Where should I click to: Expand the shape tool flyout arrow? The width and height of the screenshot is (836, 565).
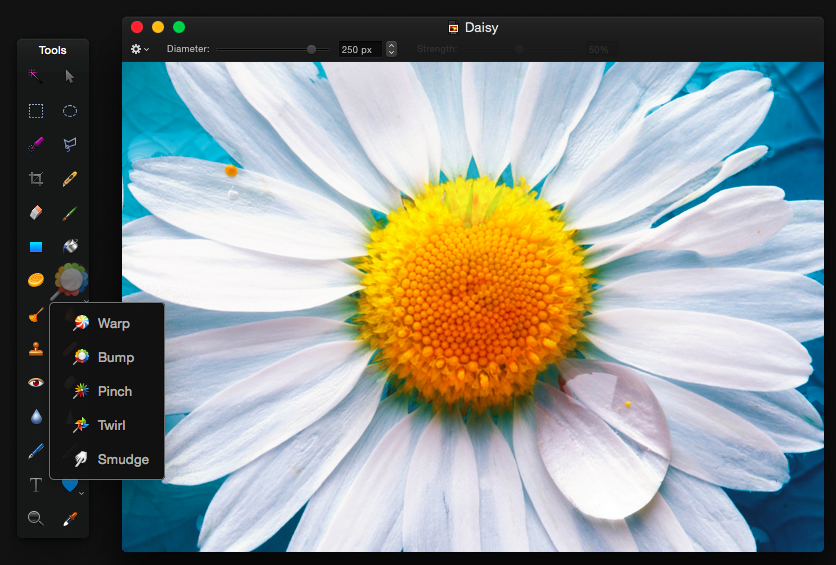coord(81,493)
